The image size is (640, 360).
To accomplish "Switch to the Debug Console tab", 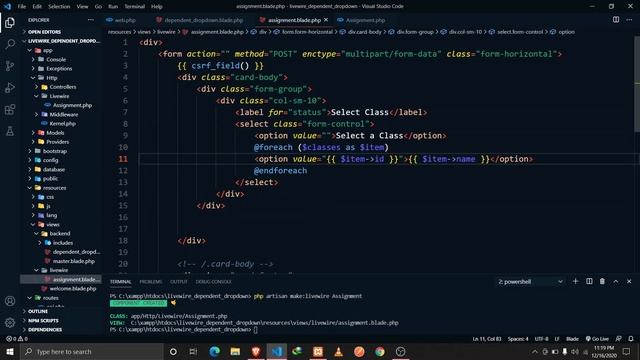I will click(x=213, y=282).
